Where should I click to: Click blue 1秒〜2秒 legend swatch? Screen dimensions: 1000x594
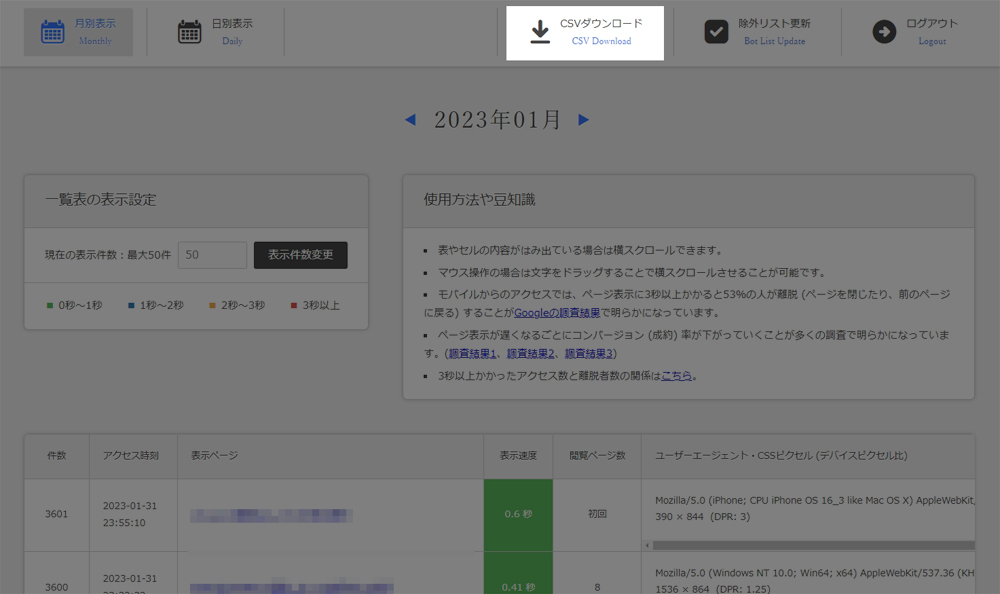pos(131,306)
